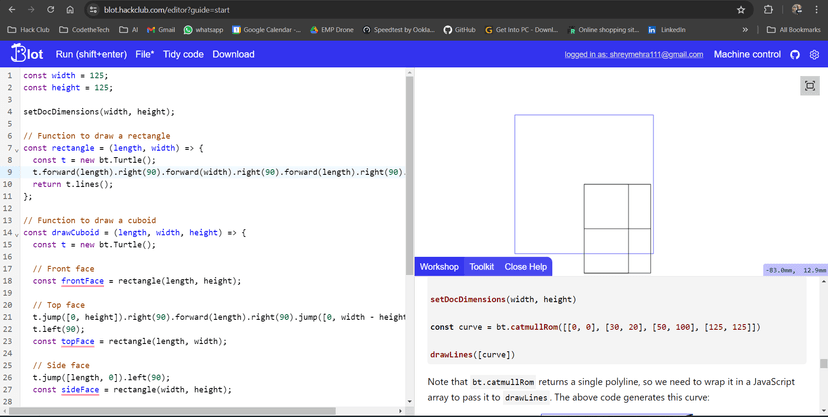Collapse the rectangle function at line 7
Screen dimensions: 828x417
[17, 149]
